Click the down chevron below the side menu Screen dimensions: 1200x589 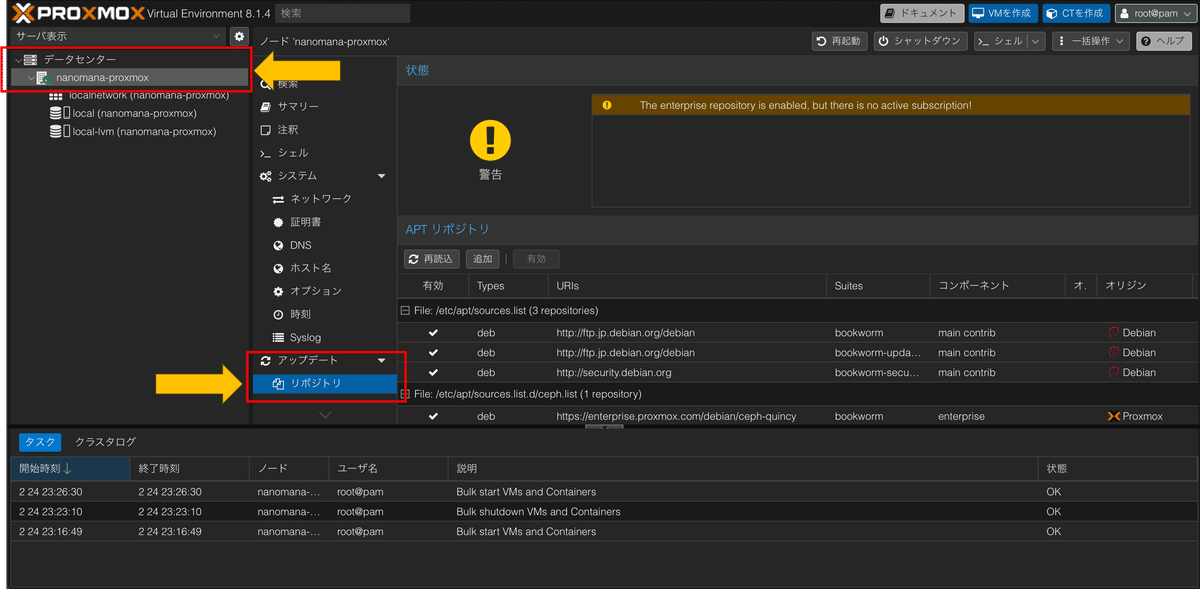point(325,414)
